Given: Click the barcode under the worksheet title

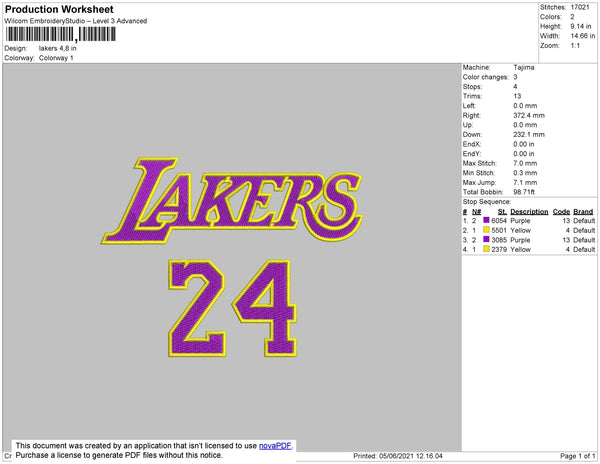Looking at the screenshot, I should 60,34.
